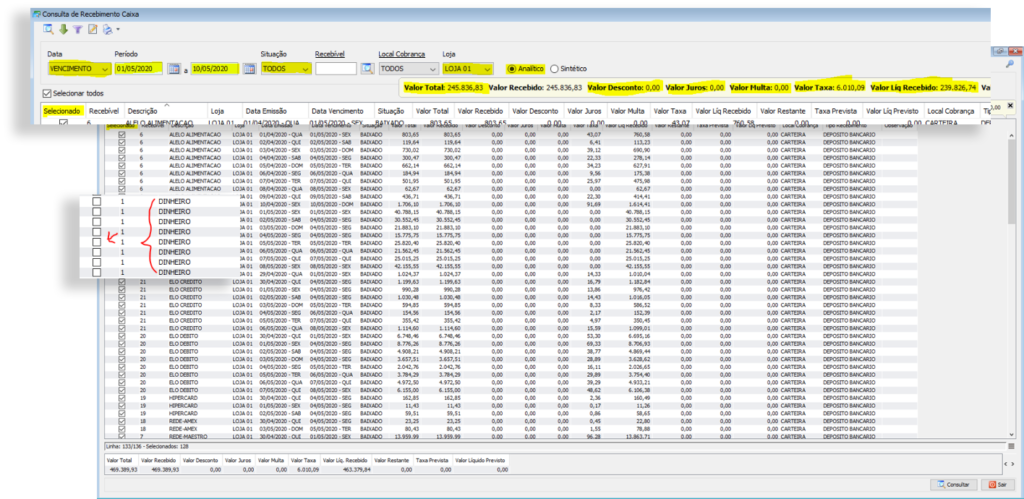Viewport: 1024px width, 499px height.
Task: Open the Loja dropdown showing LOJA 01
Action: pyautogui.click(x=468, y=69)
